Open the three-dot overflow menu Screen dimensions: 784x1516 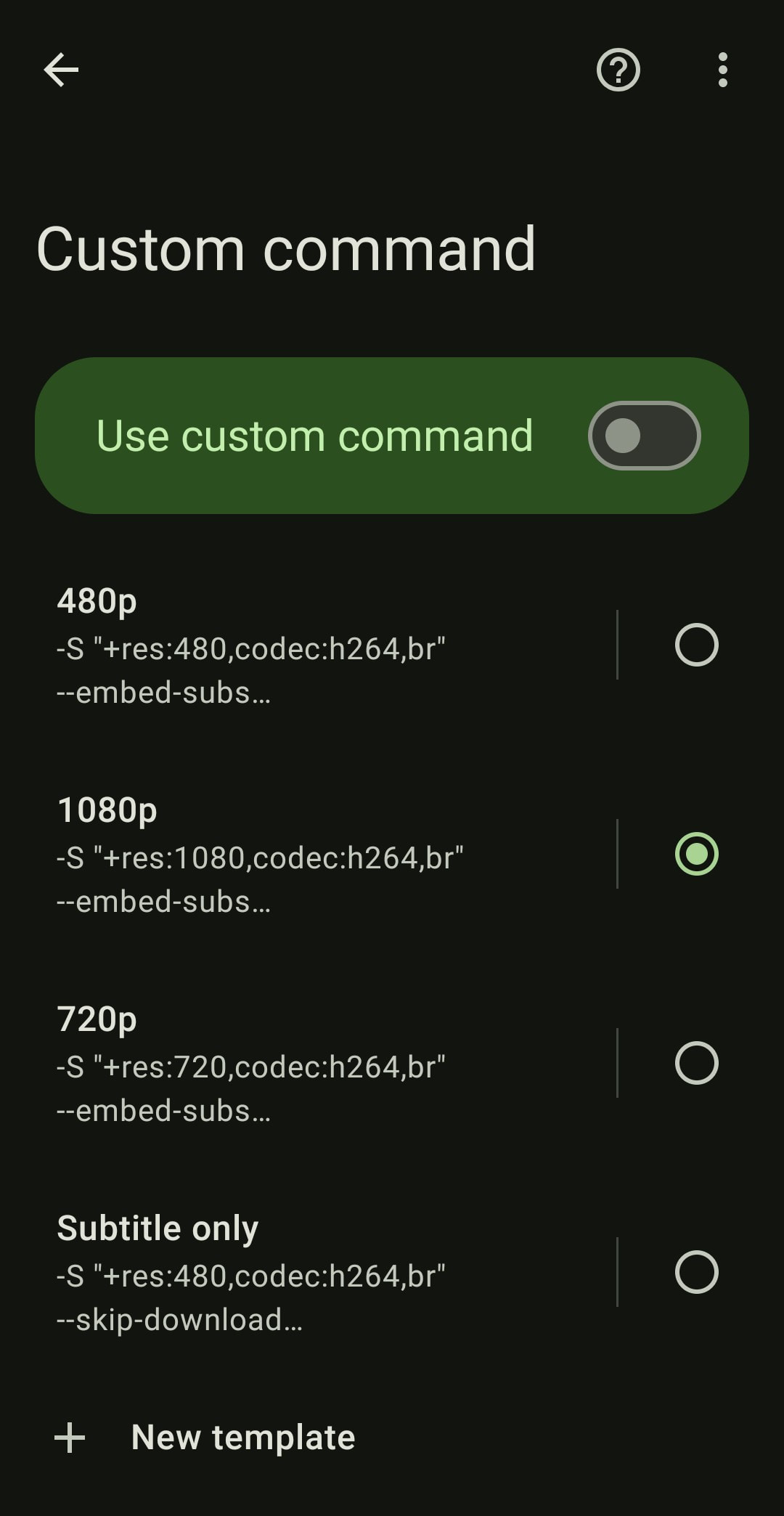(x=722, y=70)
